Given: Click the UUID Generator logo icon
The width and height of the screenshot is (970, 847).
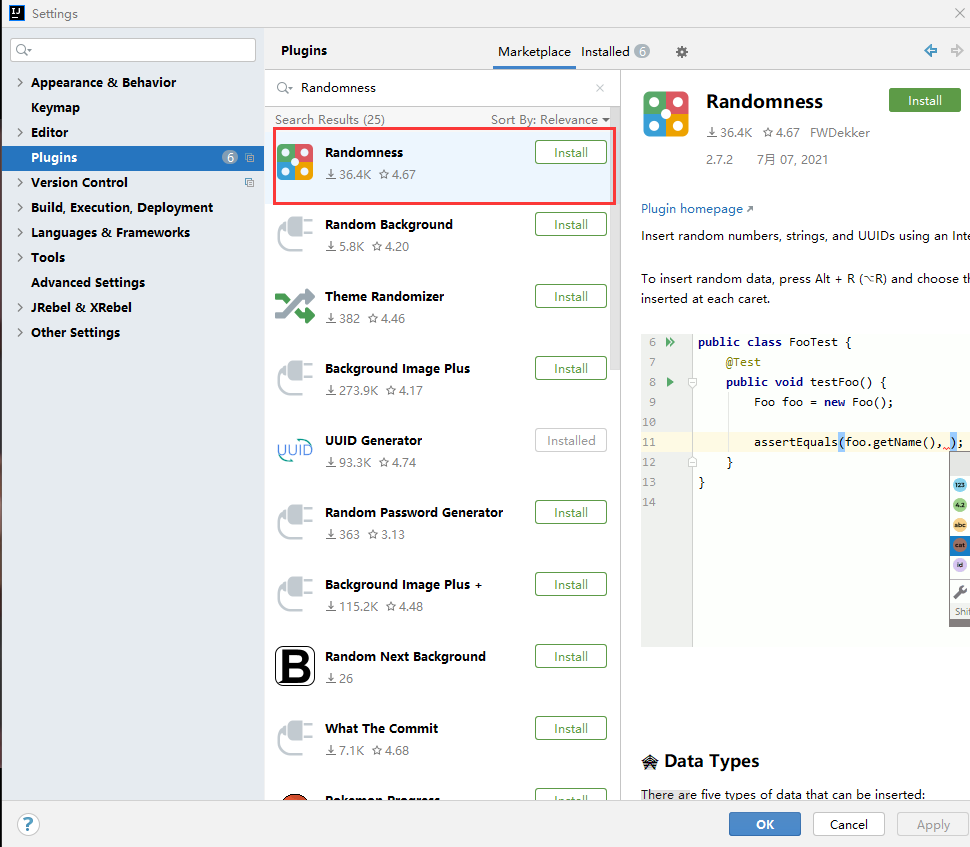Looking at the screenshot, I should coord(295,450).
